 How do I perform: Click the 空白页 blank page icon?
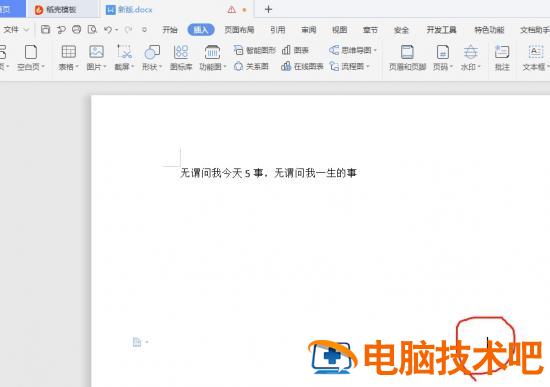31,52
